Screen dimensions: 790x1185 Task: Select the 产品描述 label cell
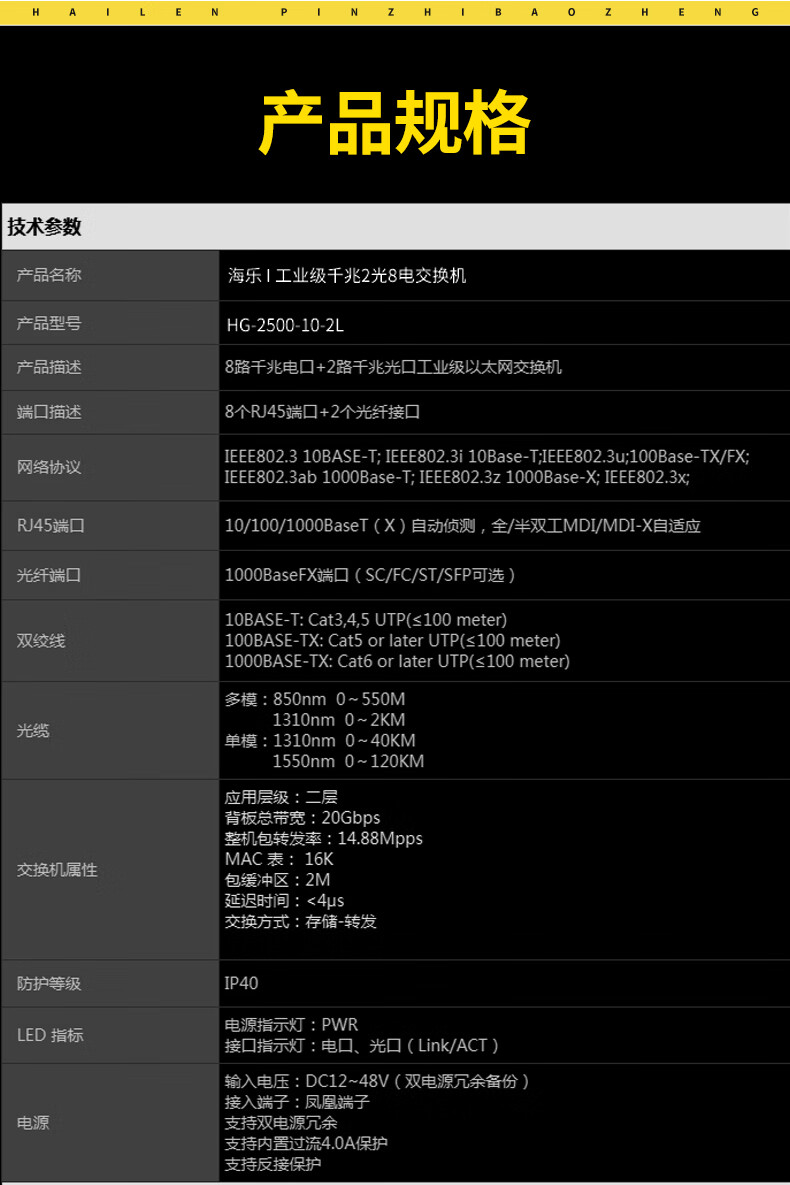[x=110, y=367]
